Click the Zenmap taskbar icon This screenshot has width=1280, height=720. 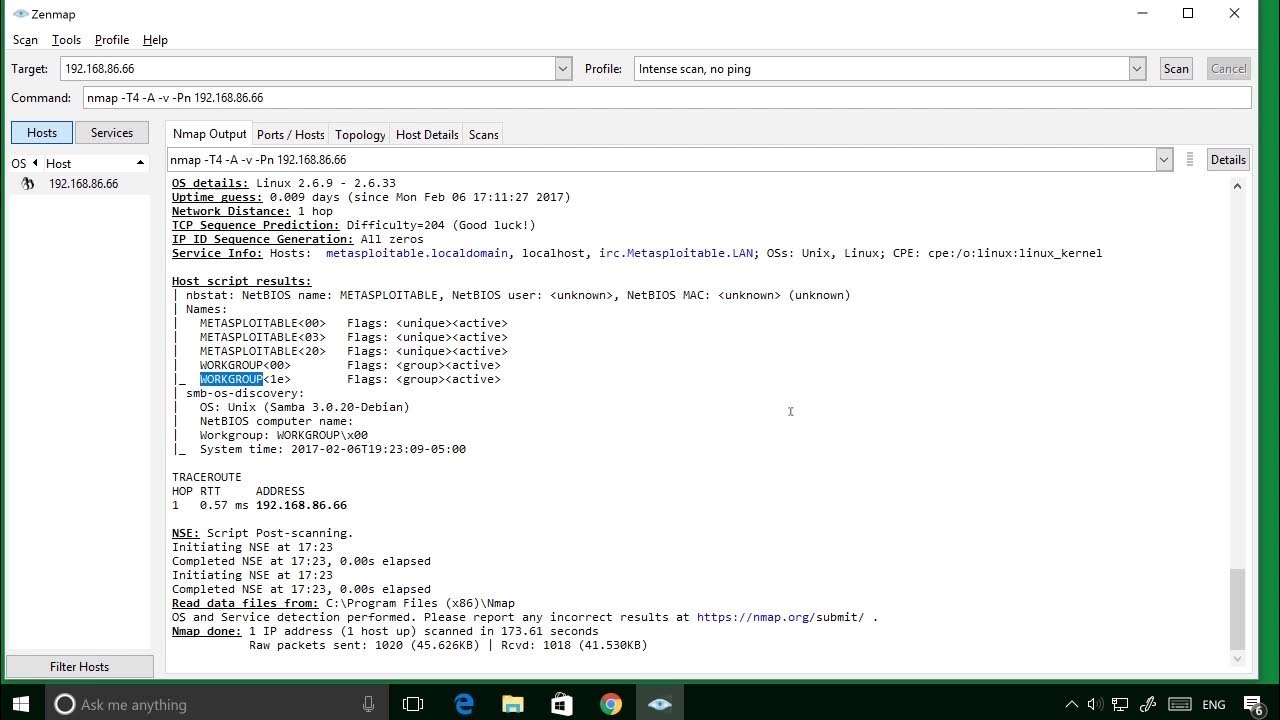(659, 704)
